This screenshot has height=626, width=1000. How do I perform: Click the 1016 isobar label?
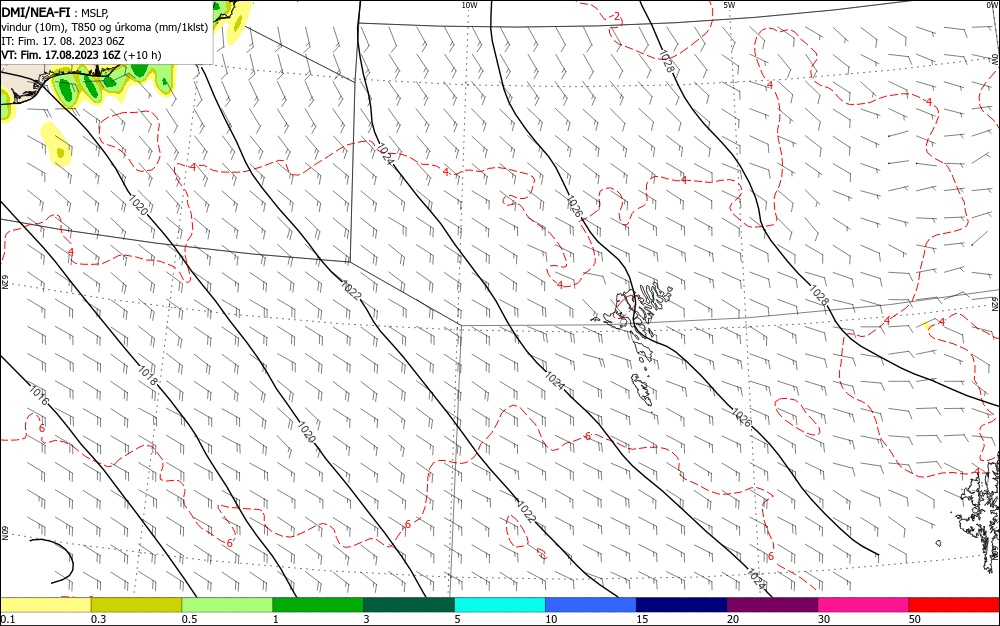click(x=39, y=395)
